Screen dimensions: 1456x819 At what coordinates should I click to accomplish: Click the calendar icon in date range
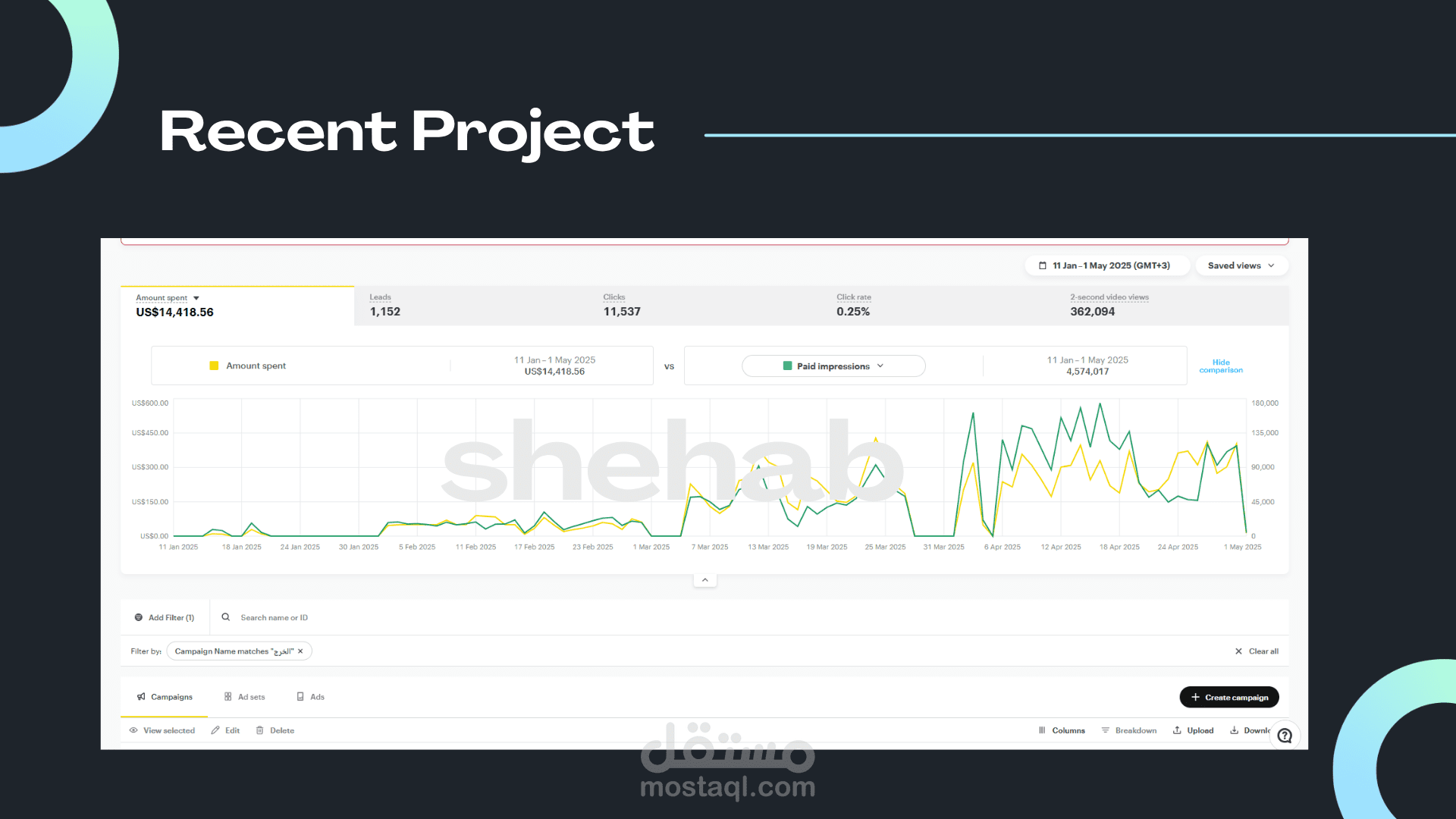click(x=1043, y=265)
